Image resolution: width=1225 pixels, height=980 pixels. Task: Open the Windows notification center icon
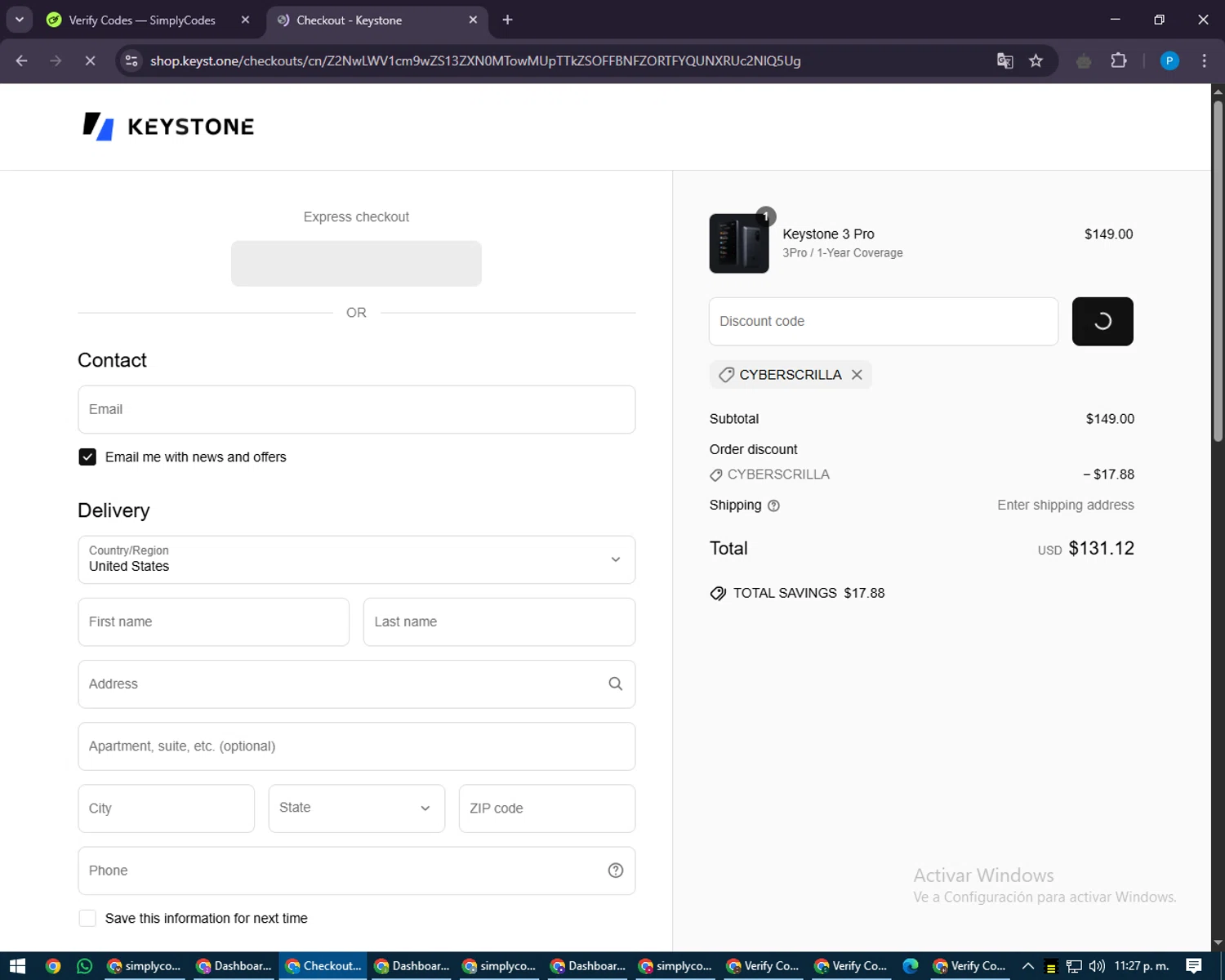click(x=1194, y=966)
